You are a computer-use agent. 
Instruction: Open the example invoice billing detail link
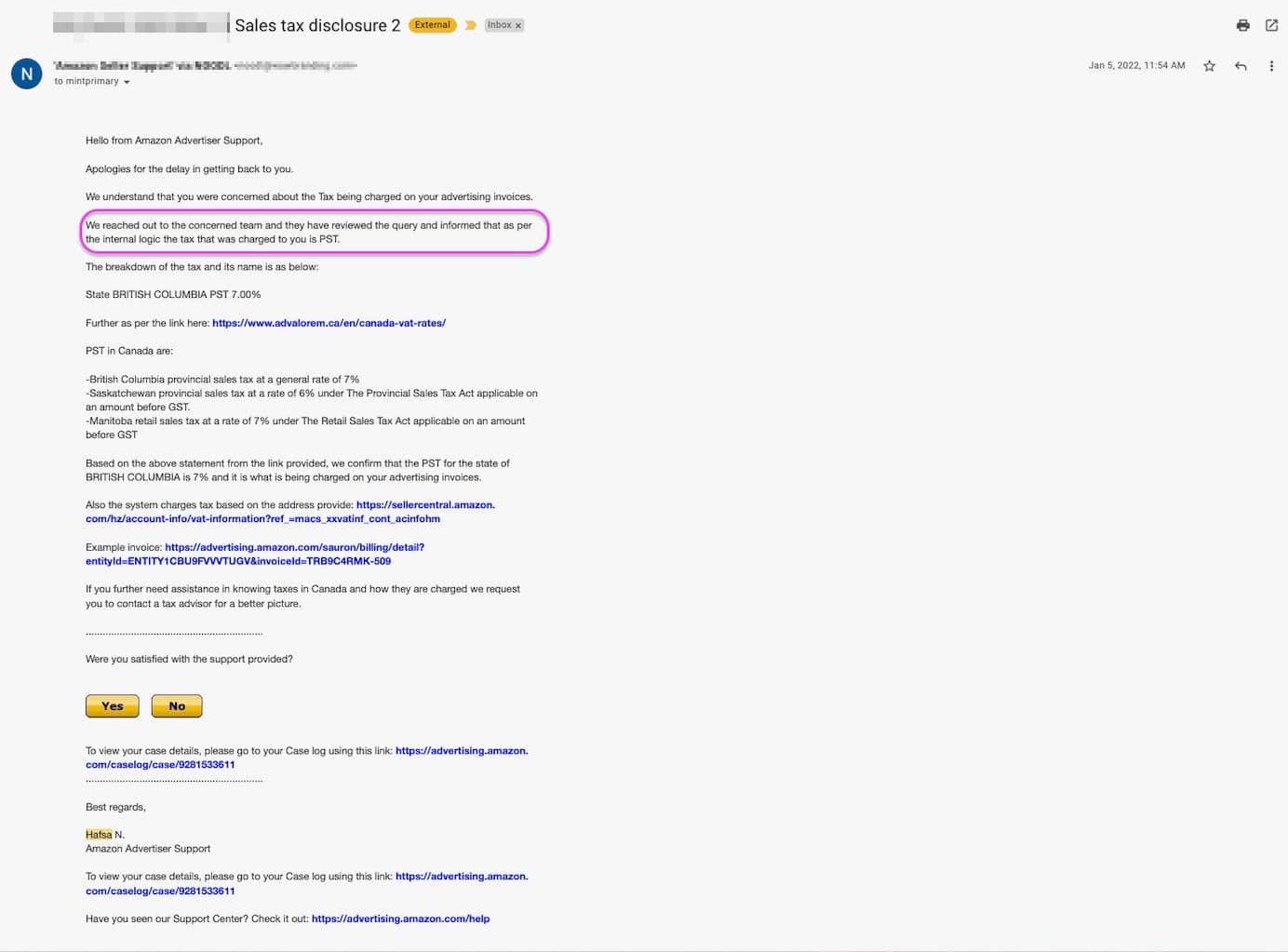click(x=255, y=554)
